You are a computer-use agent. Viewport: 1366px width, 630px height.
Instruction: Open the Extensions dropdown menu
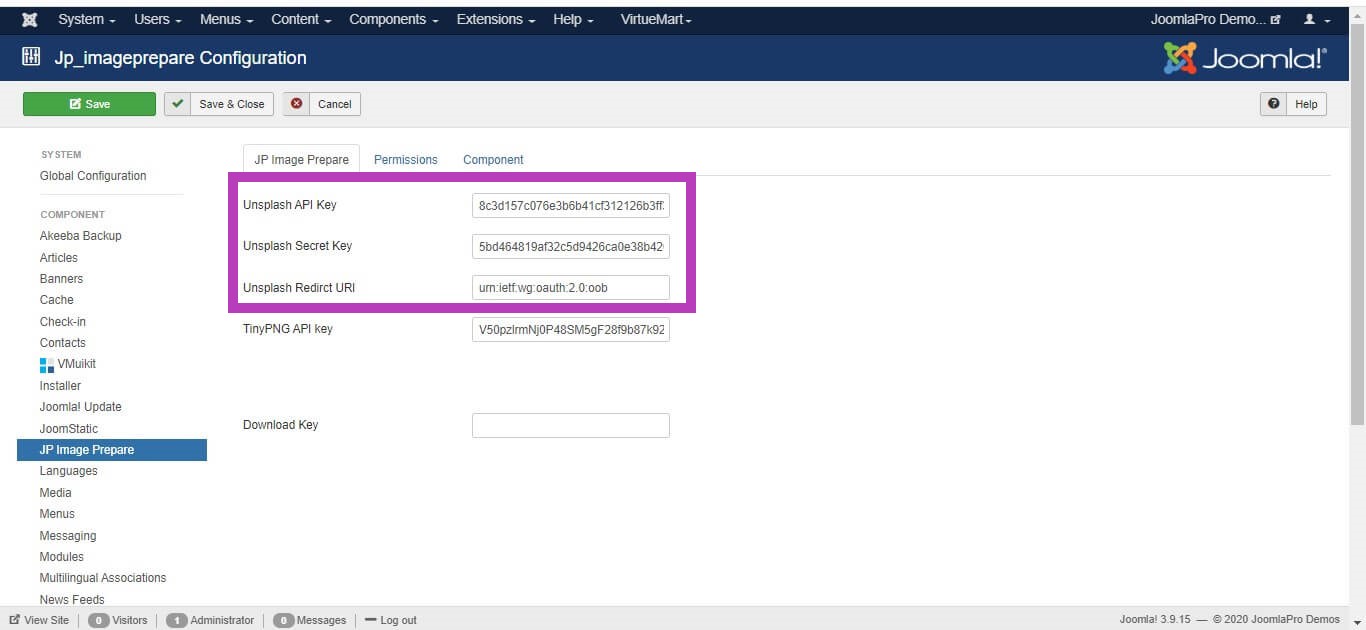coord(495,20)
